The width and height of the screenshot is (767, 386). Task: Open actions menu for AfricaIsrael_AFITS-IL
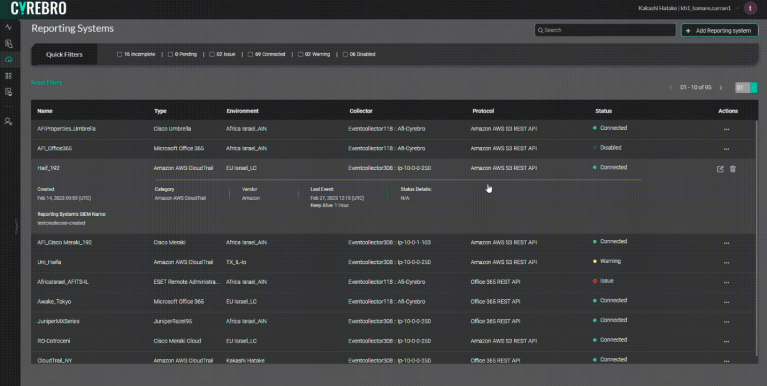tap(726, 282)
